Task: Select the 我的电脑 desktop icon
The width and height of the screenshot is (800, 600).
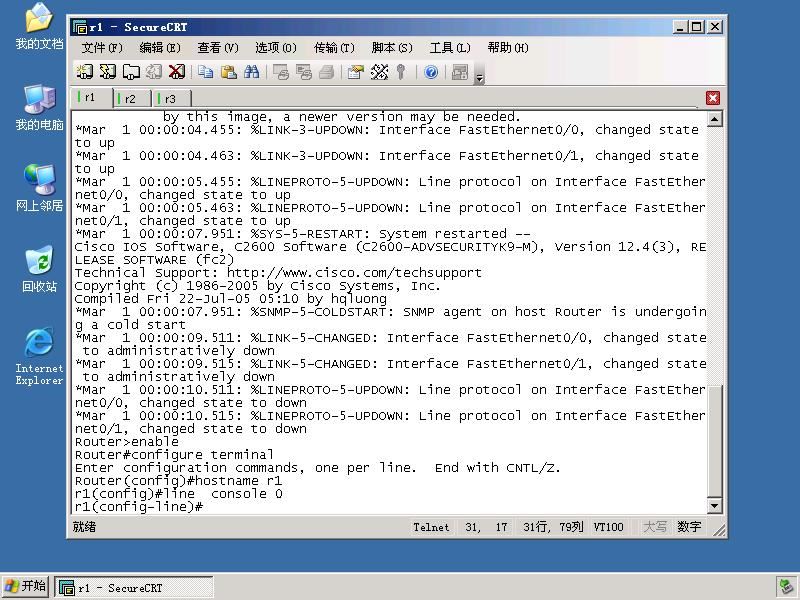Action: [x=39, y=107]
